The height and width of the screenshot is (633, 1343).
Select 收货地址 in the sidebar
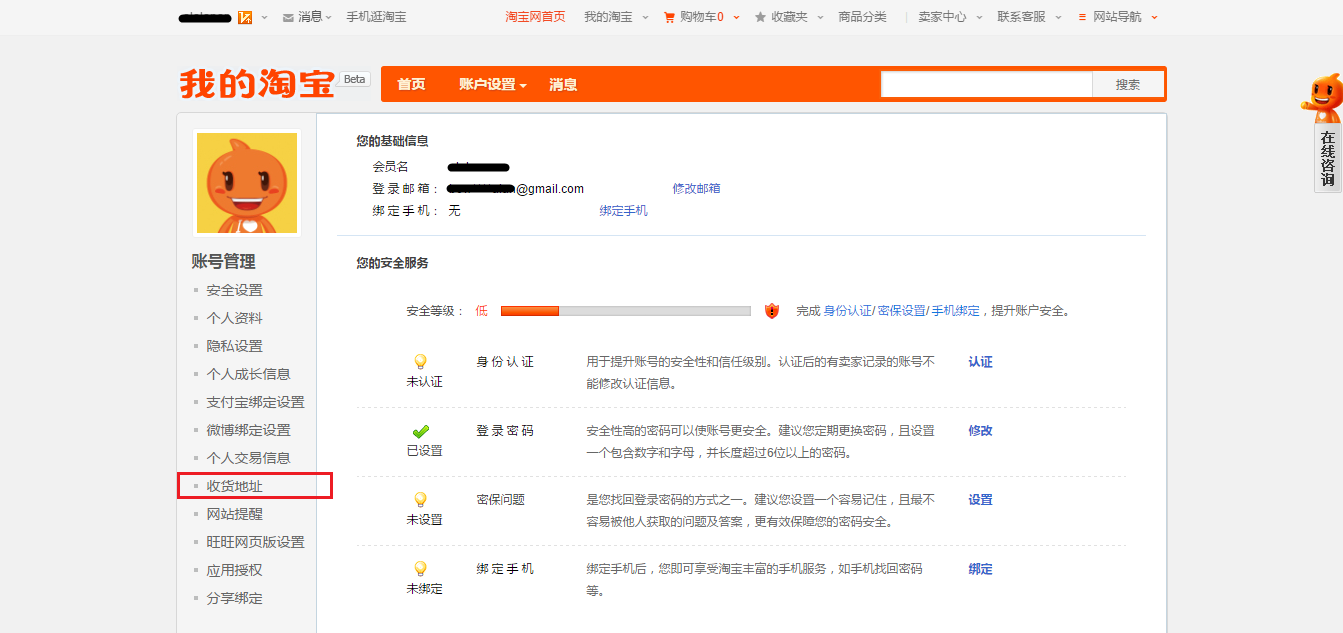(x=235, y=486)
